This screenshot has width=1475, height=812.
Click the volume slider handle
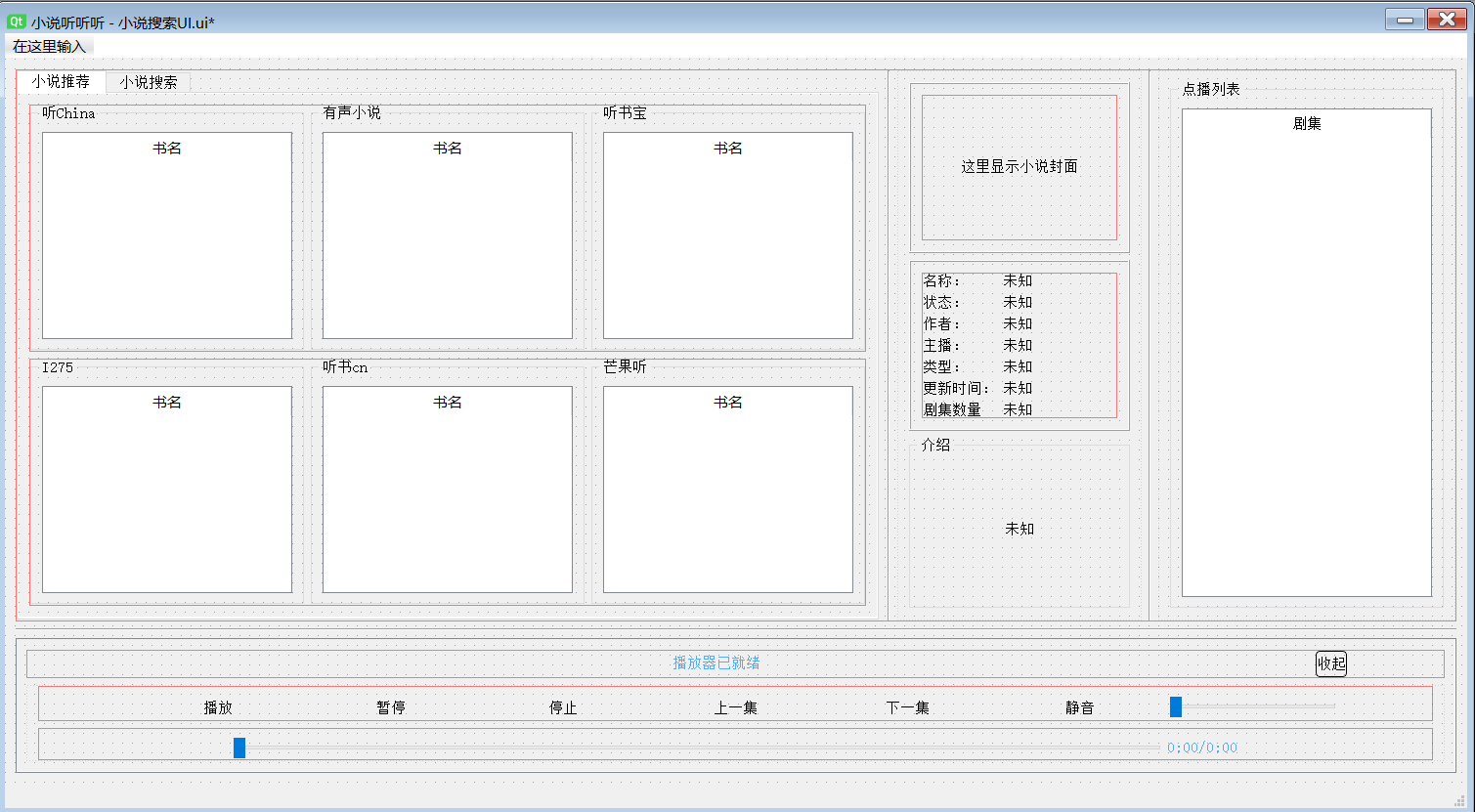1176,706
